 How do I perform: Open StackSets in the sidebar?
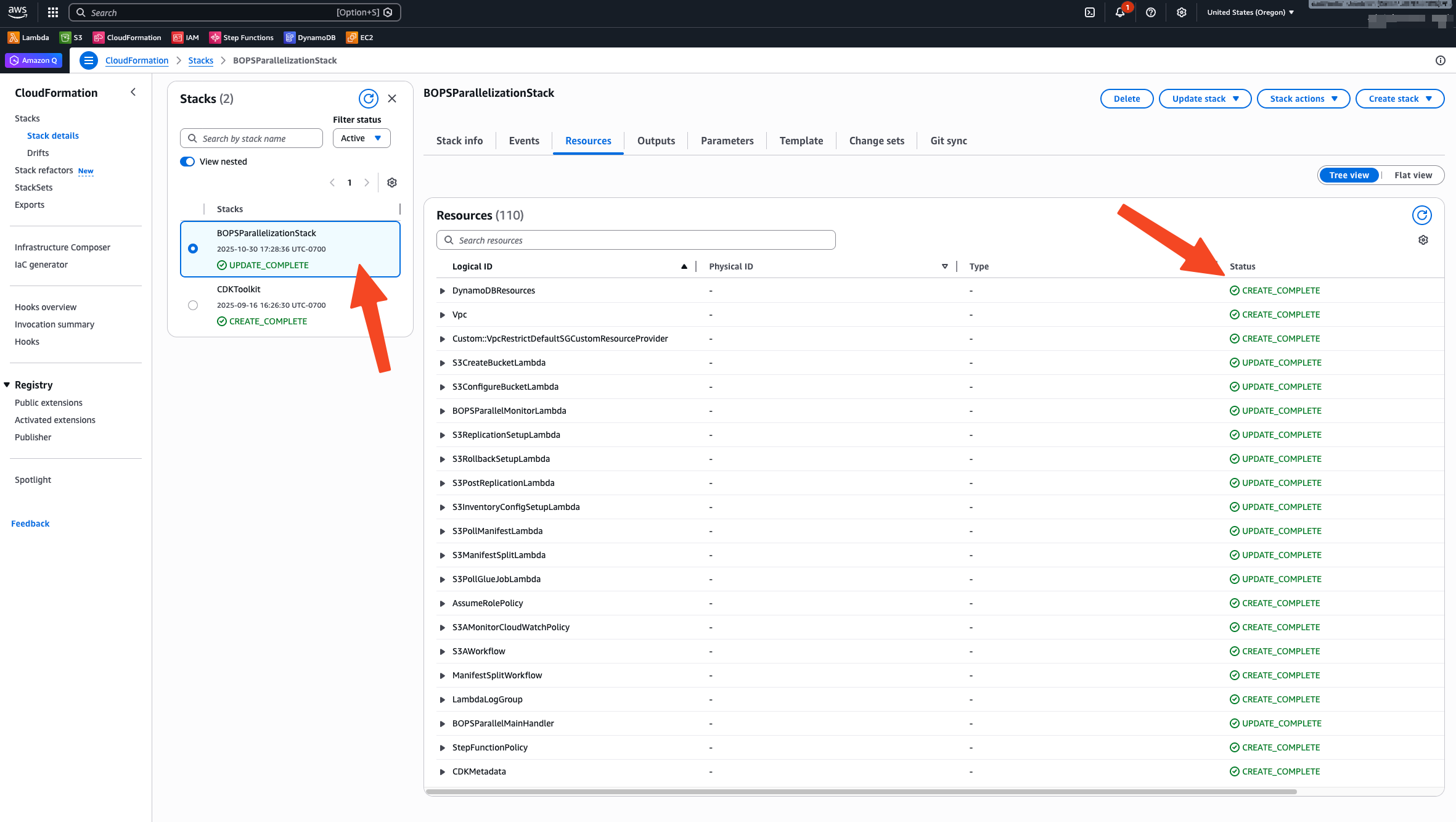pyautogui.click(x=34, y=187)
